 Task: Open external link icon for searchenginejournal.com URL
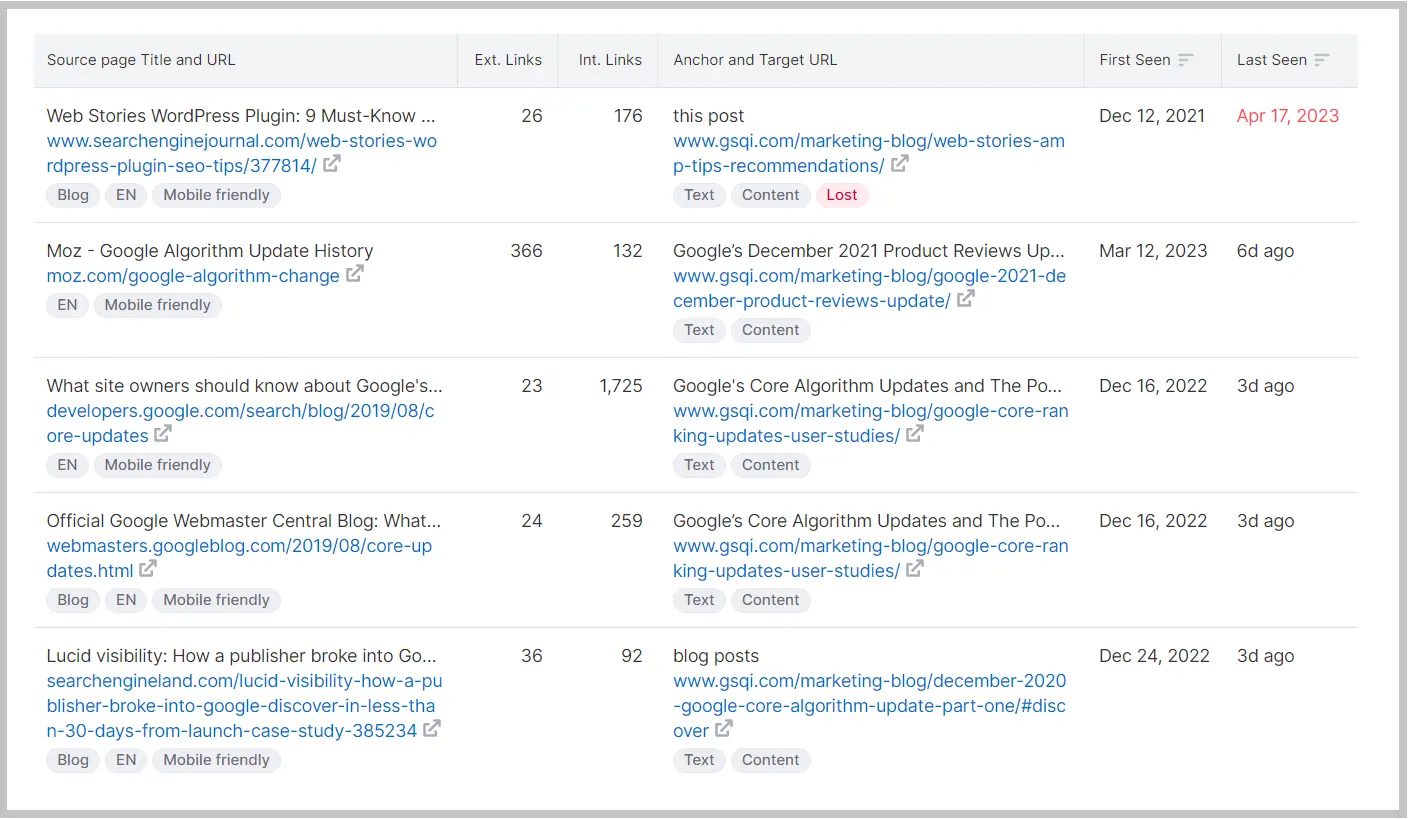coord(332,164)
